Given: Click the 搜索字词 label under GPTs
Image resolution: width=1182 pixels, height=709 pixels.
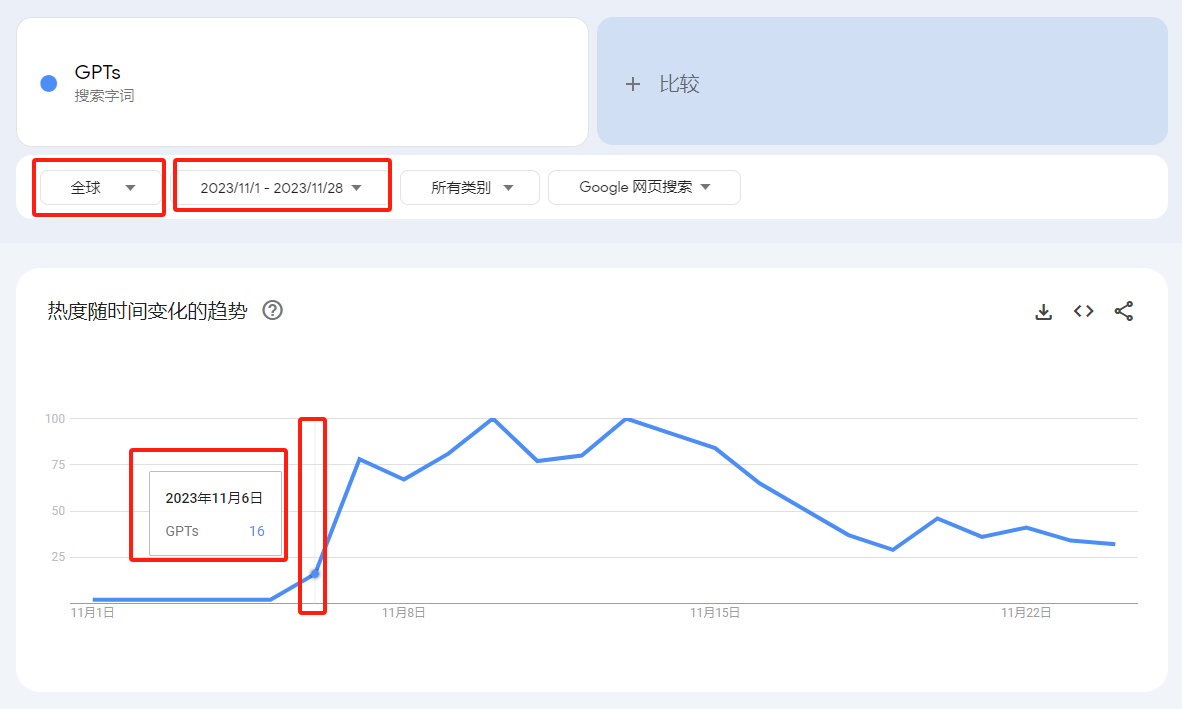Looking at the screenshot, I should point(104,96).
